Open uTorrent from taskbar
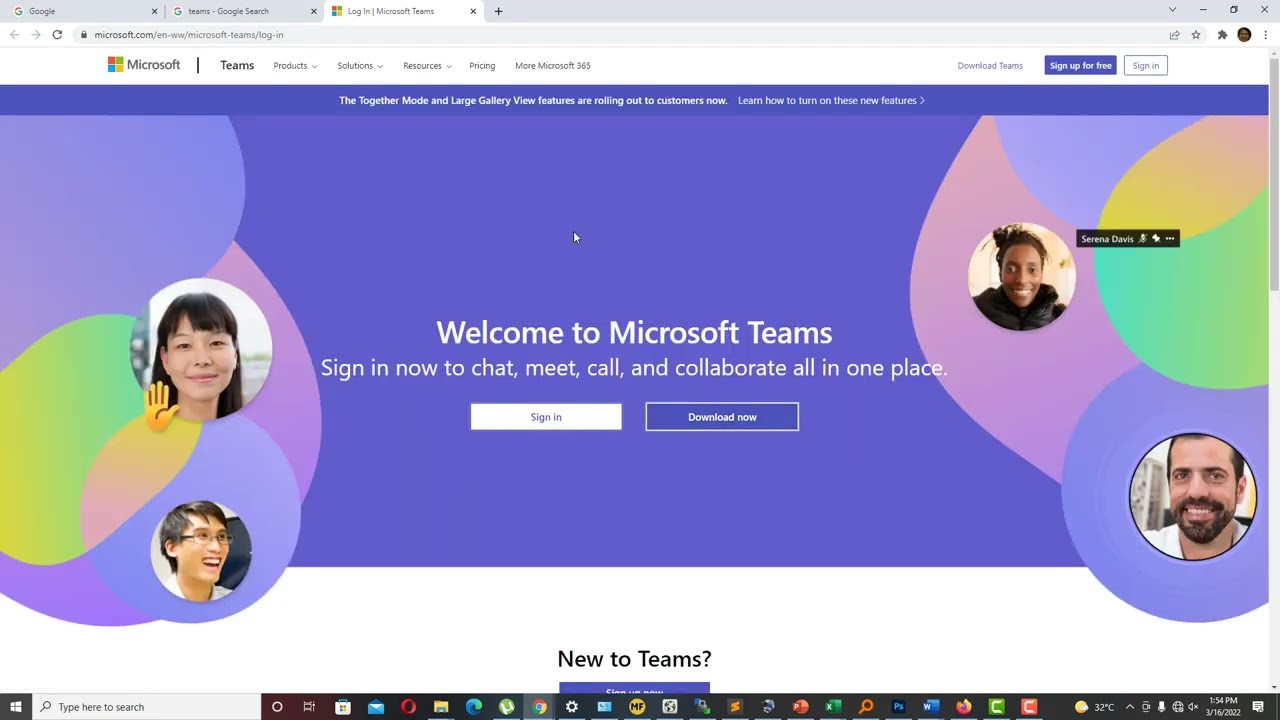1280x720 pixels. [507, 707]
